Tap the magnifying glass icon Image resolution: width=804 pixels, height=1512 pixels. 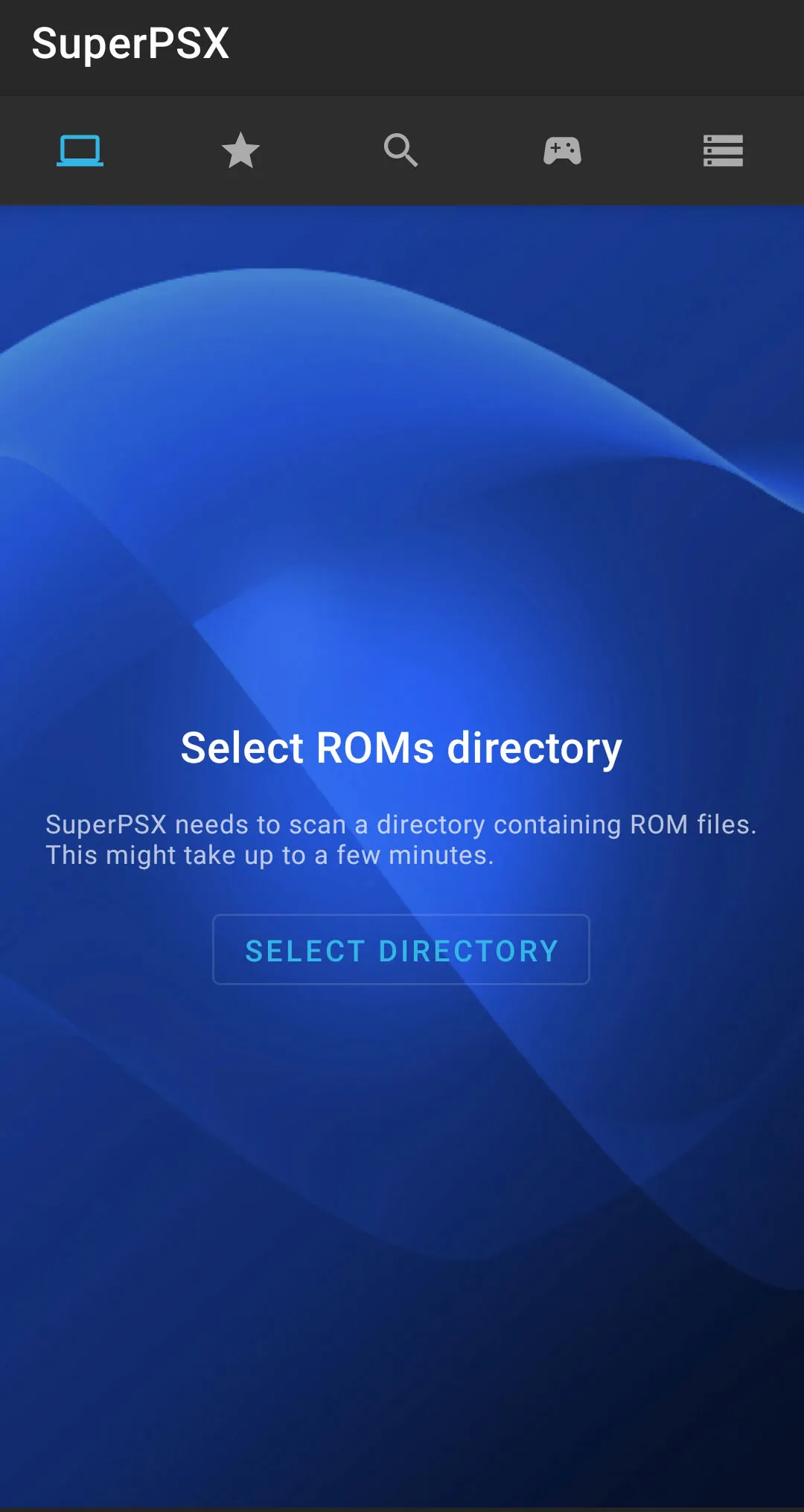click(401, 150)
